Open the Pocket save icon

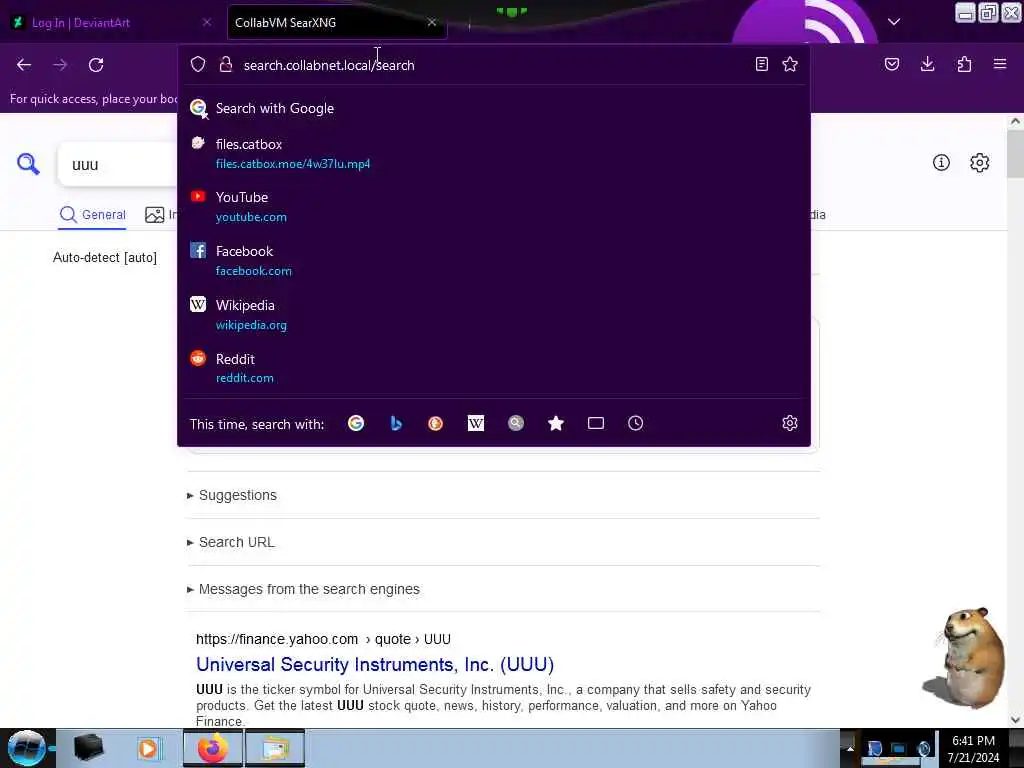892,64
